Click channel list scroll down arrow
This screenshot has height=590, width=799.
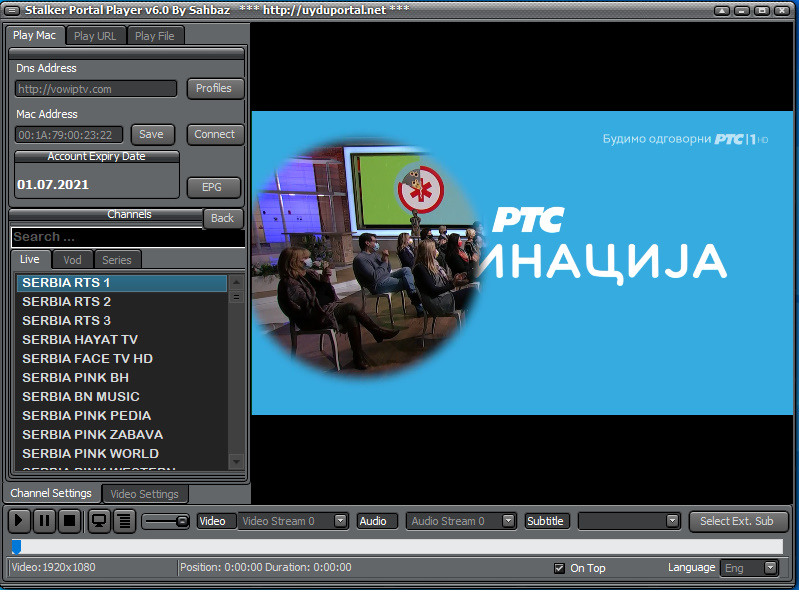coord(236,462)
